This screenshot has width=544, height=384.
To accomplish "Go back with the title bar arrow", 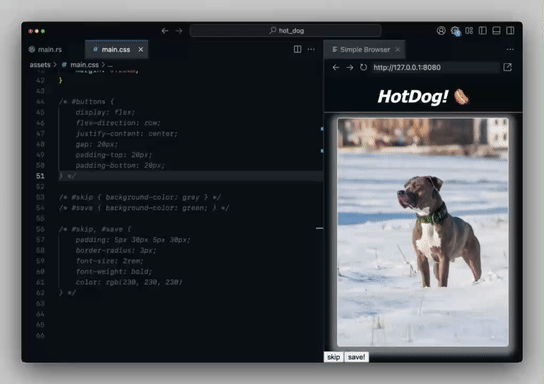I will (165, 31).
